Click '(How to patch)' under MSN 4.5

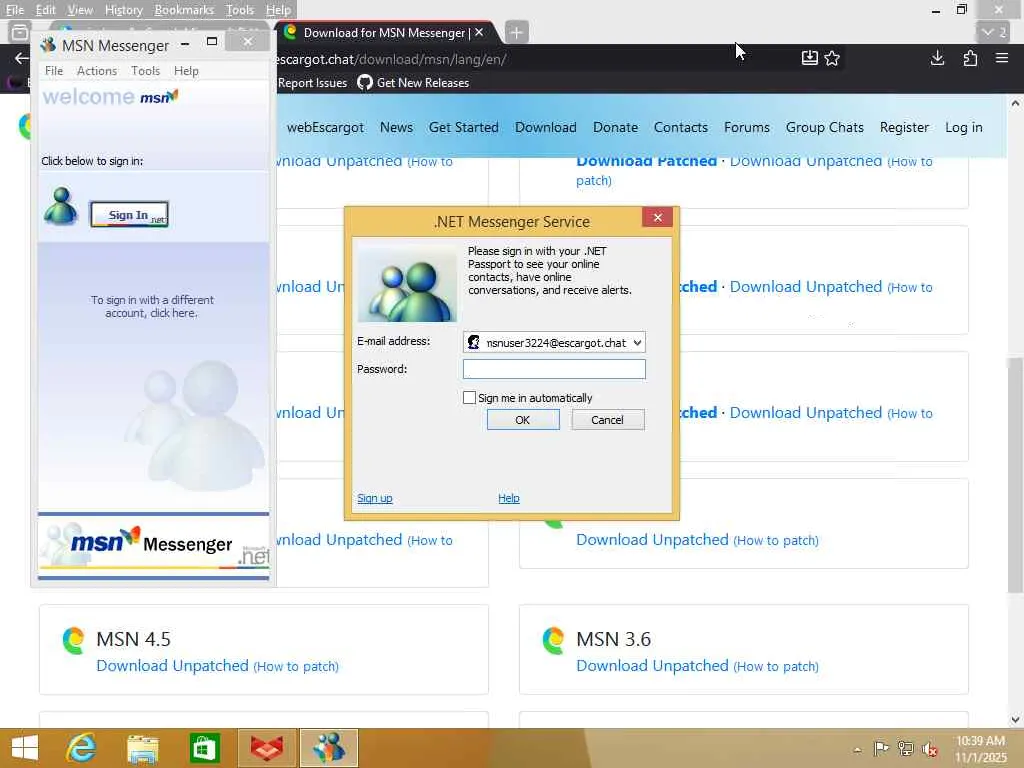(x=296, y=666)
